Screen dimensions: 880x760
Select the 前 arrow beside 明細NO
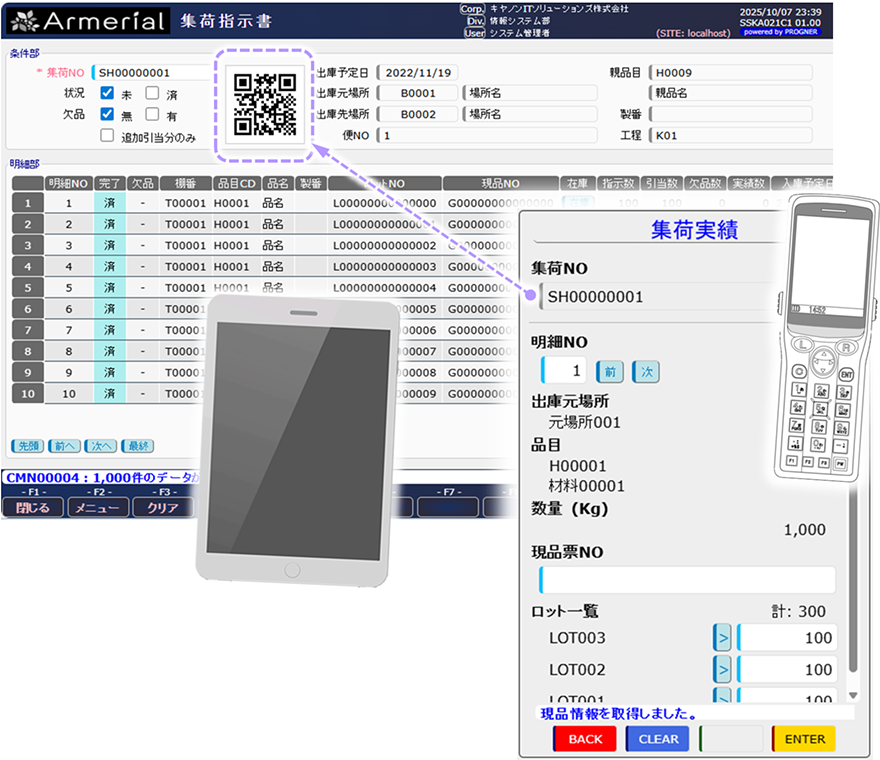click(609, 371)
